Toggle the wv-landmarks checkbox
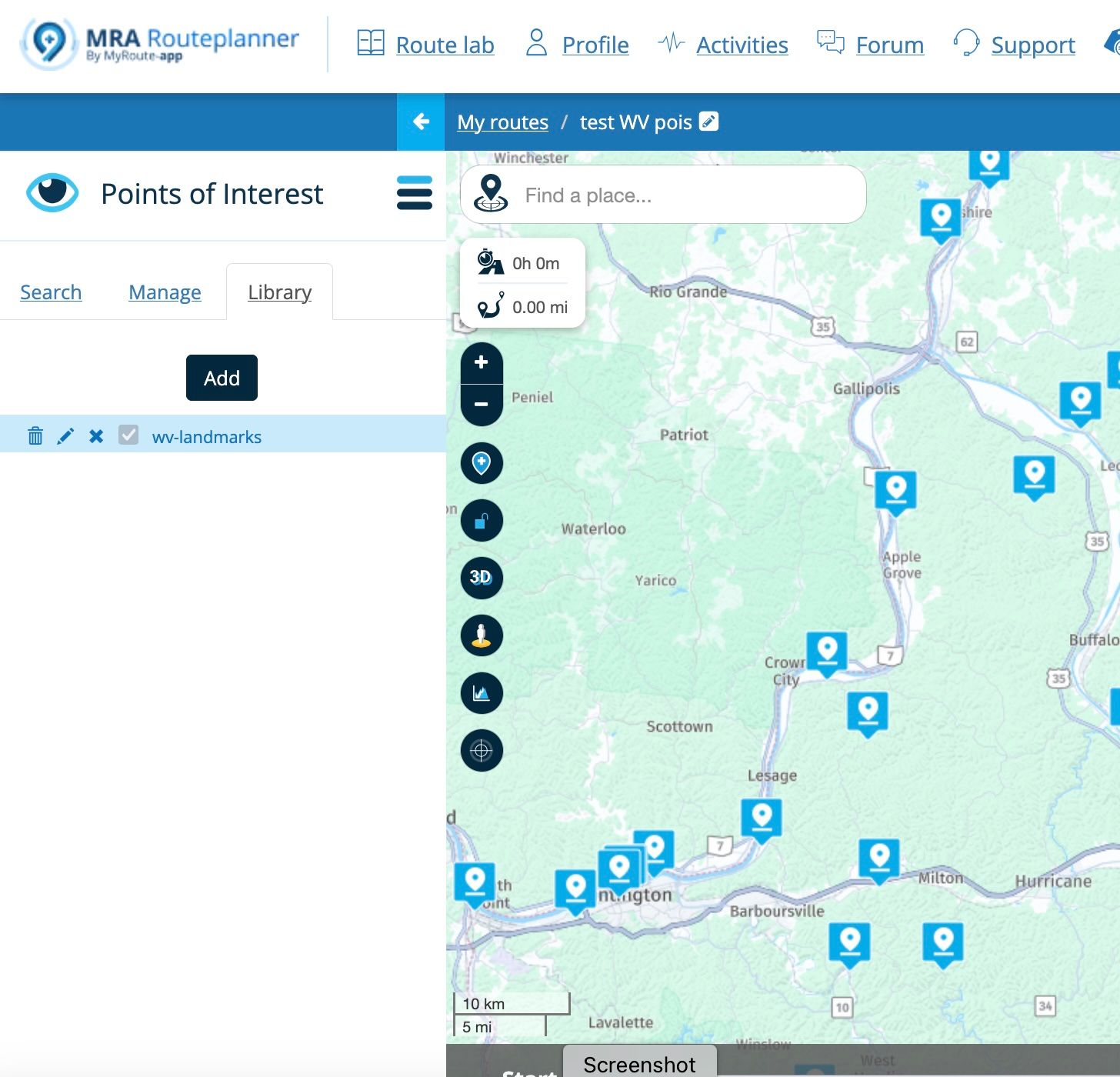Screen dimensions: 1120x1077 [128, 435]
